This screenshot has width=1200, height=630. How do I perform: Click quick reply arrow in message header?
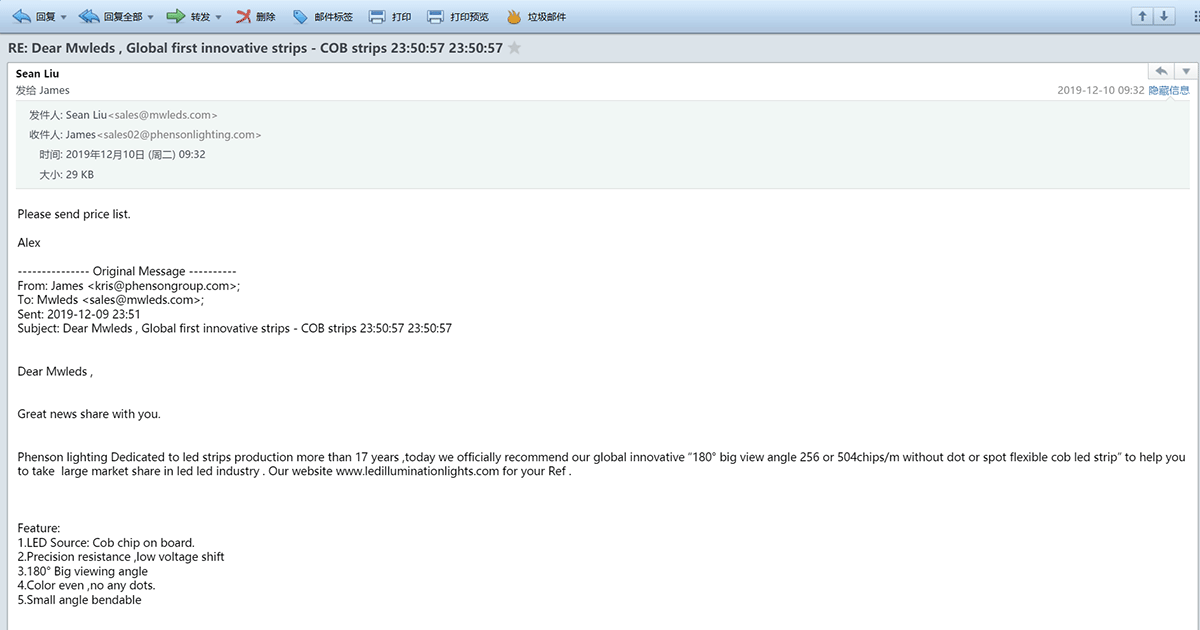tap(1161, 71)
